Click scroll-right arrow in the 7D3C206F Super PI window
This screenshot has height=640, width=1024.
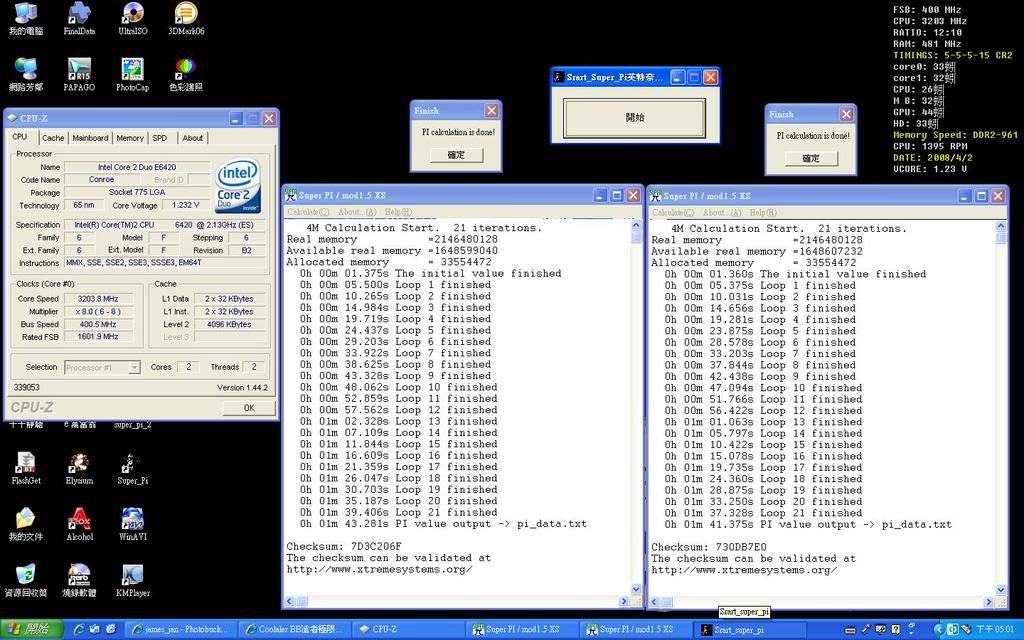[624, 601]
